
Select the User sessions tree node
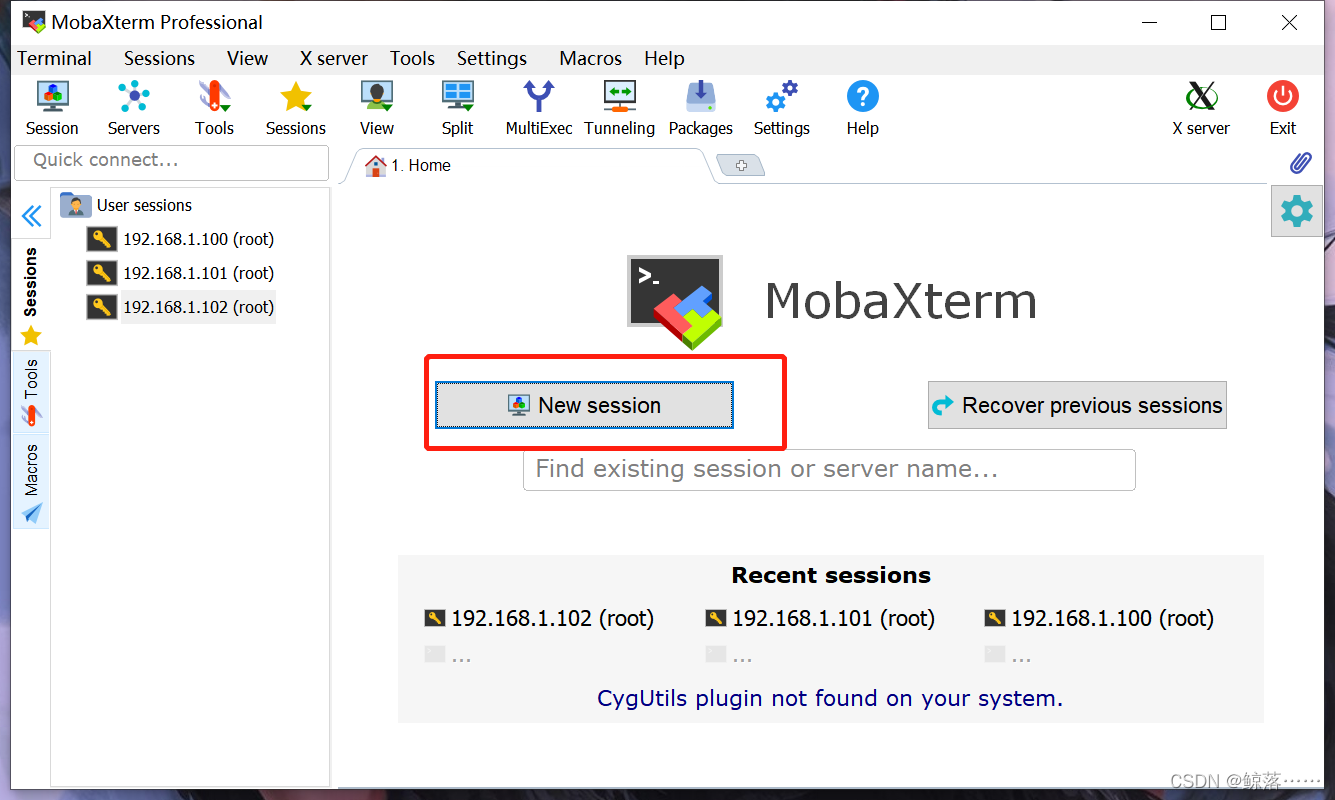(x=144, y=205)
